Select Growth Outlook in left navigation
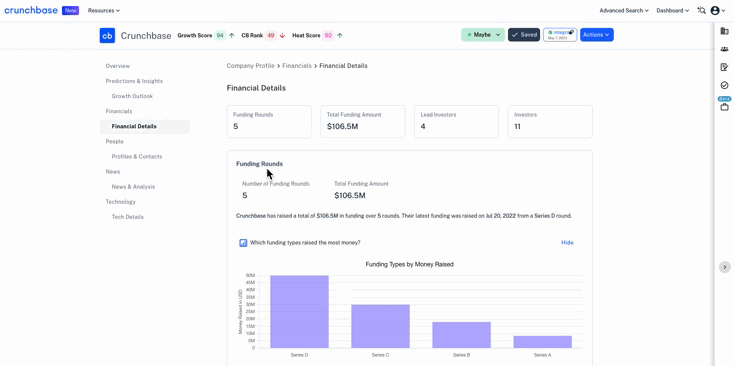 click(x=132, y=96)
